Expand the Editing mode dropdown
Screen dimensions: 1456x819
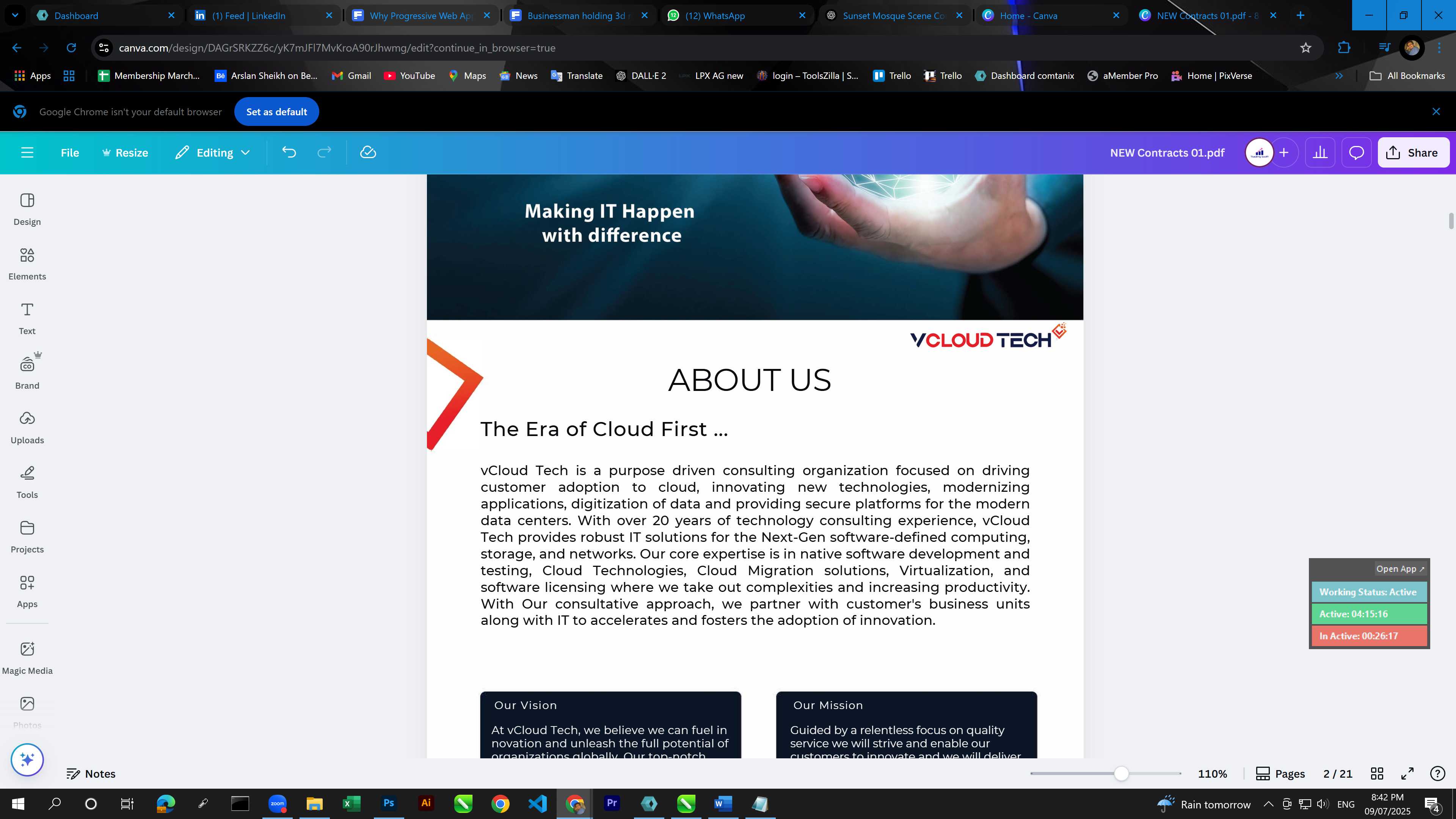[212, 152]
